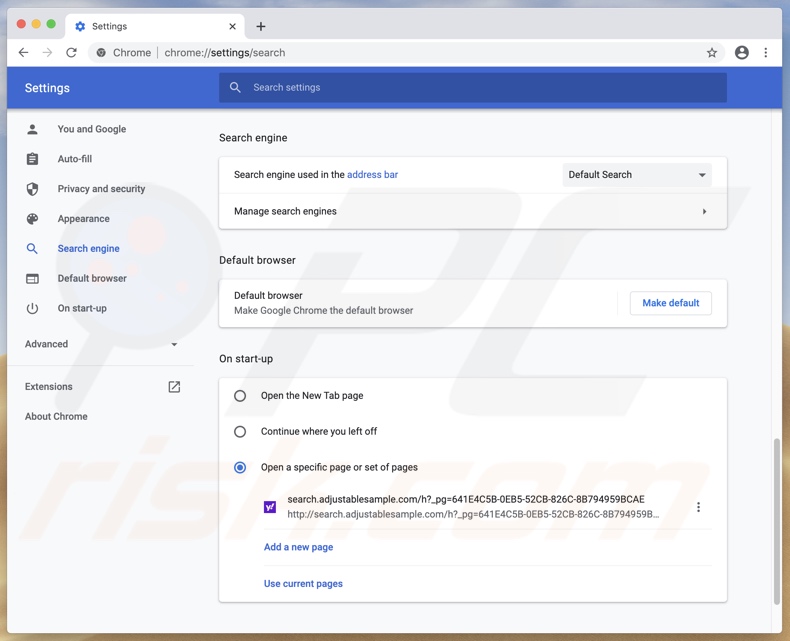This screenshot has width=790, height=641.
Task: Open more actions for adjustablesample start-up page
Action: [x=698, y=507]
